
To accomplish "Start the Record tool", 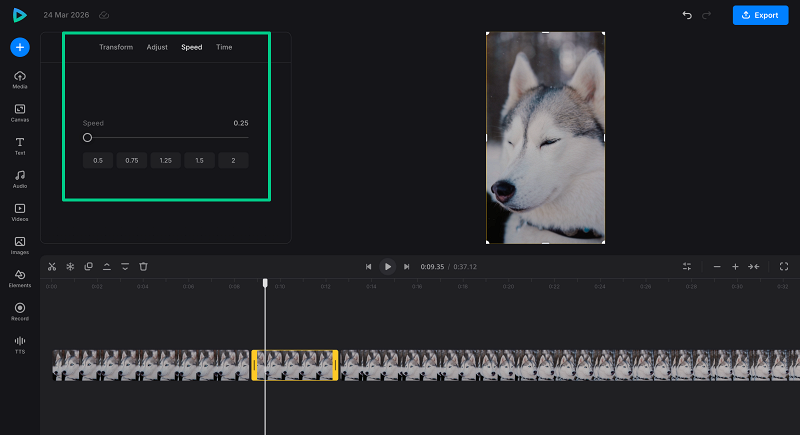I will 20,312.
